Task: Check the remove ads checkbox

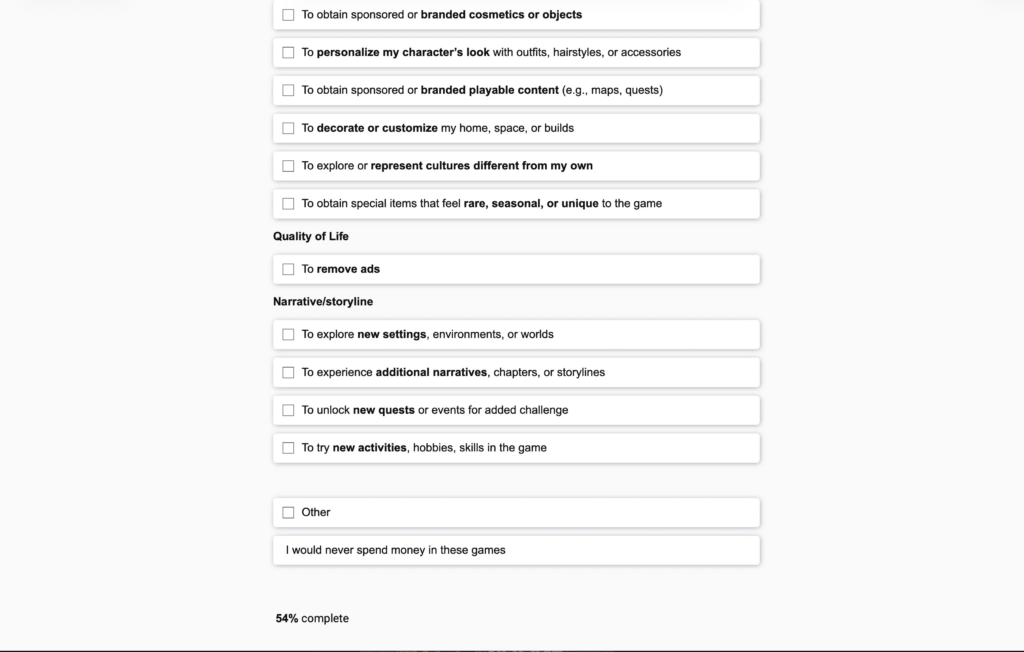Action: click(288, 269)
